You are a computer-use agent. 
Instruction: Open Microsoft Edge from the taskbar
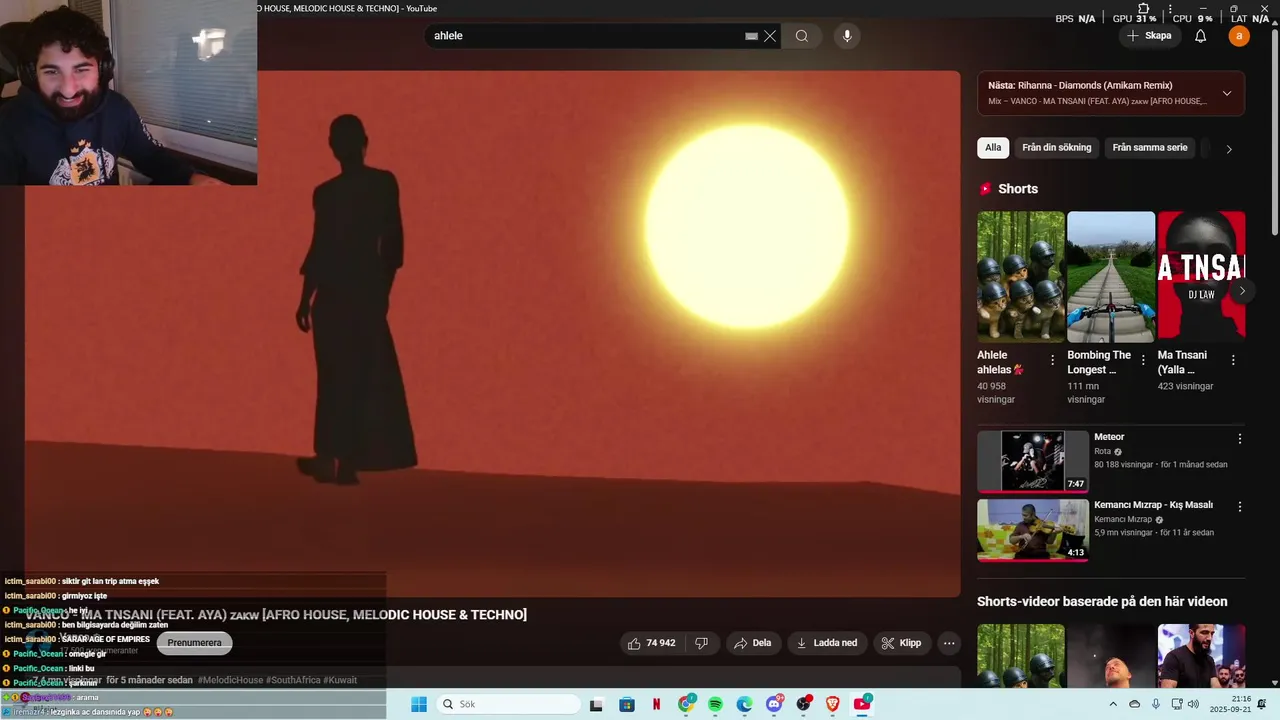(744, 704)
